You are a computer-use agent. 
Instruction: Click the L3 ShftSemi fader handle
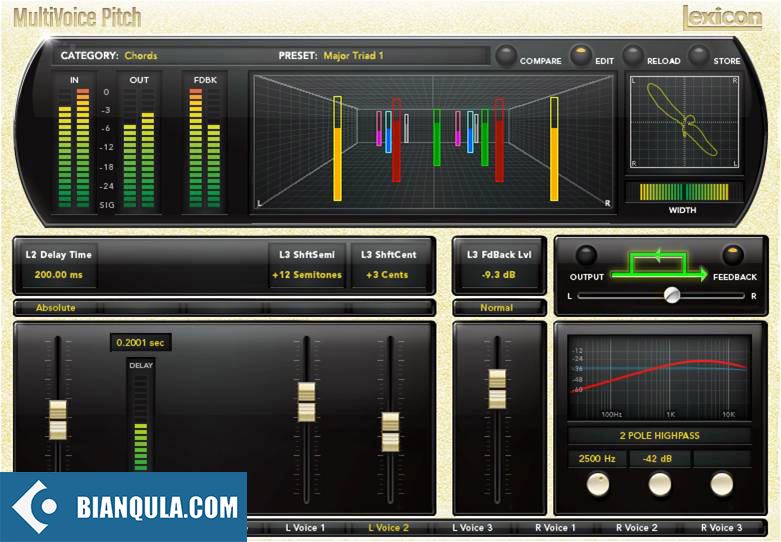coord(306,402)
